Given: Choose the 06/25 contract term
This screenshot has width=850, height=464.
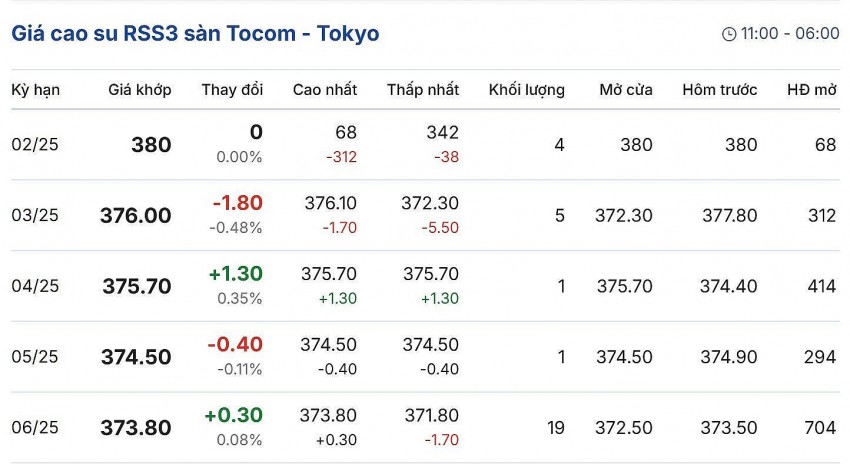Looking at the screenshot, I should [35, 427].
